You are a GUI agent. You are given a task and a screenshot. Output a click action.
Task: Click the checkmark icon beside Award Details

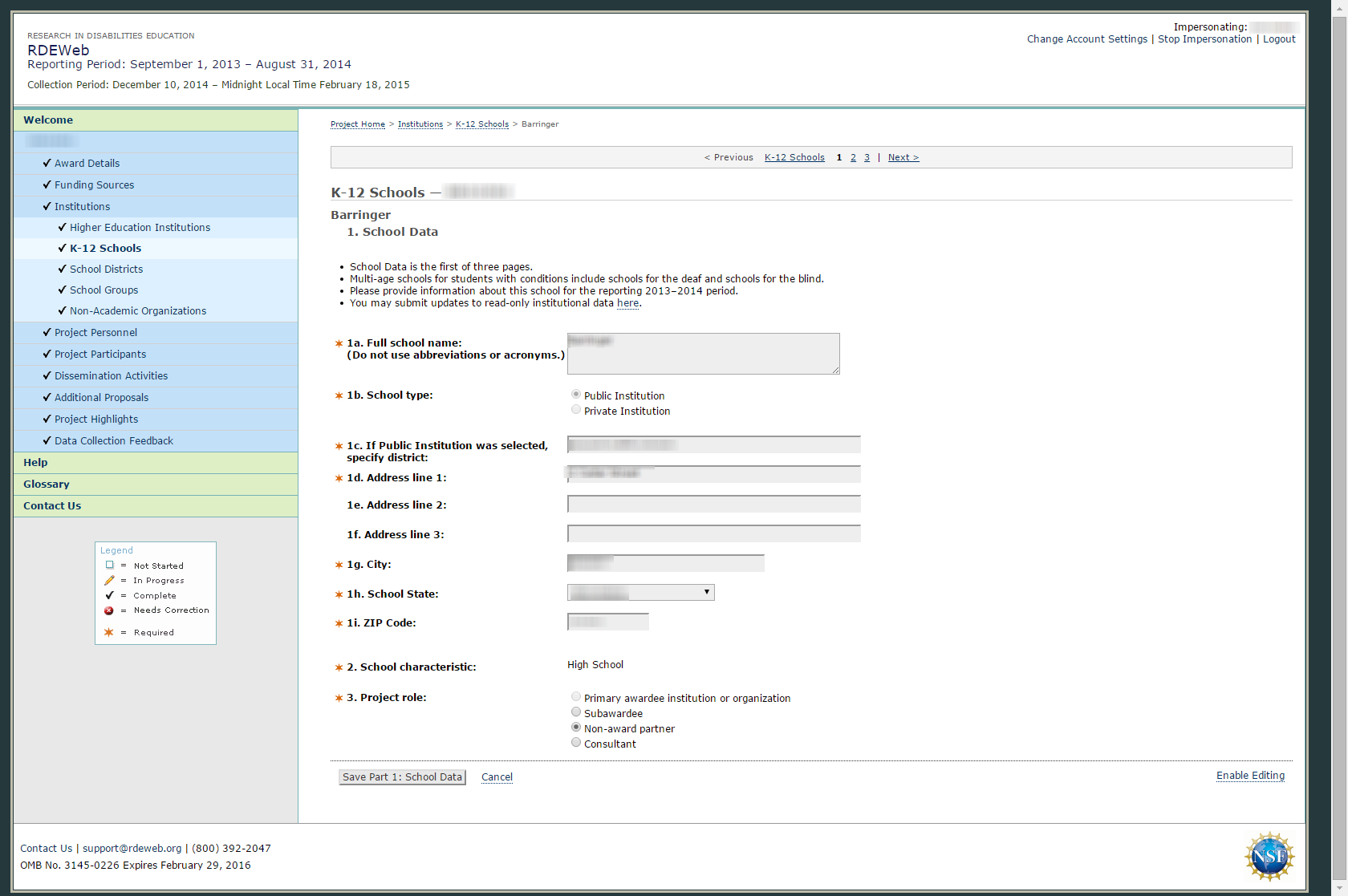coord(47,163)
